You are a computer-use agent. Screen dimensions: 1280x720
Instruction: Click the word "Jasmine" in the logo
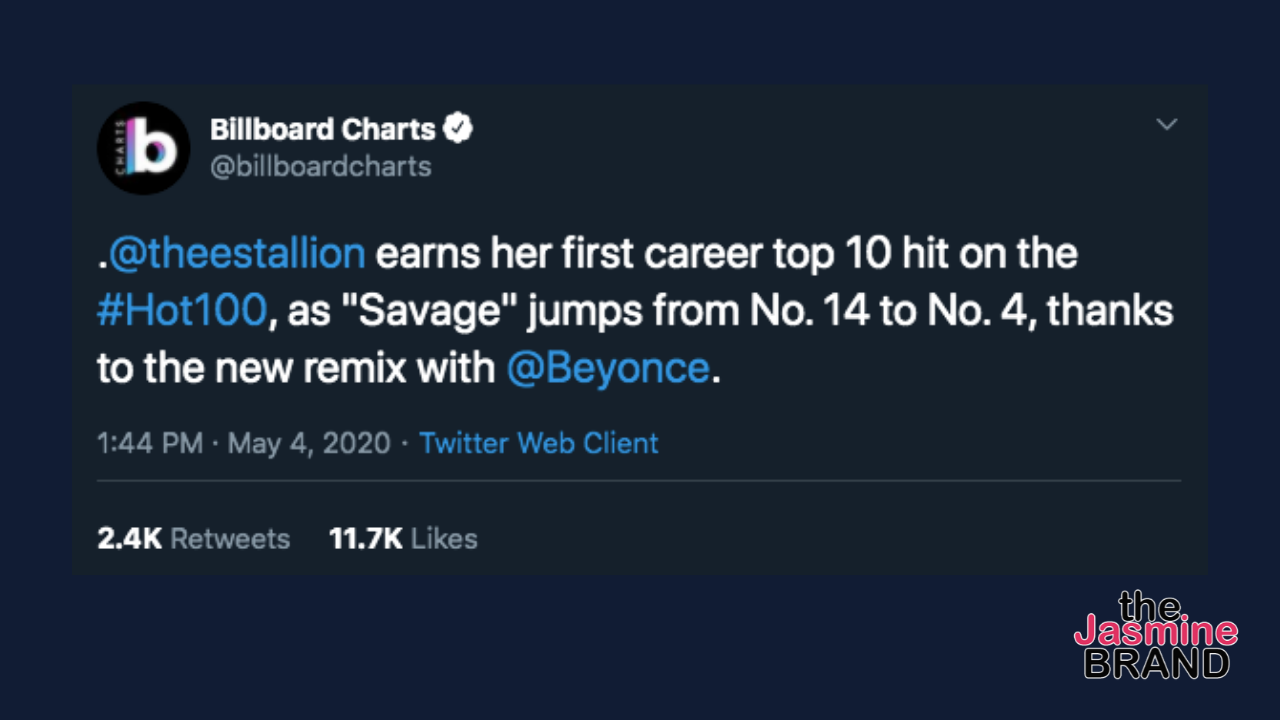pyautogui.click(x=1156, y=631)
